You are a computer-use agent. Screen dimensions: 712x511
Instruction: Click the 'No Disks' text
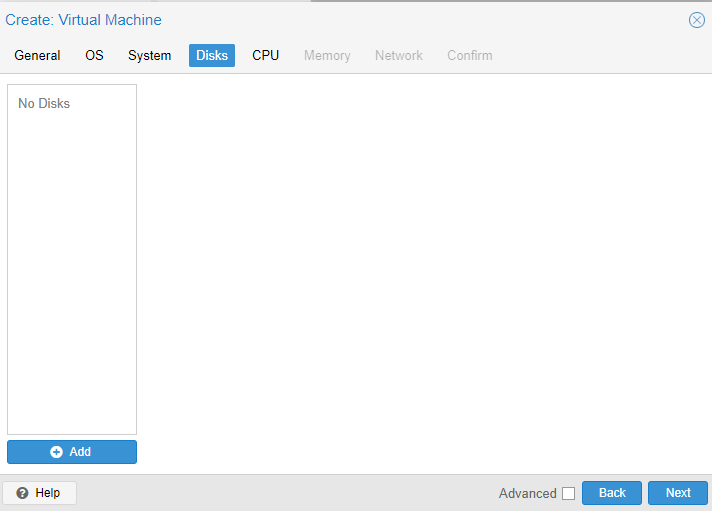click(44, 104)
